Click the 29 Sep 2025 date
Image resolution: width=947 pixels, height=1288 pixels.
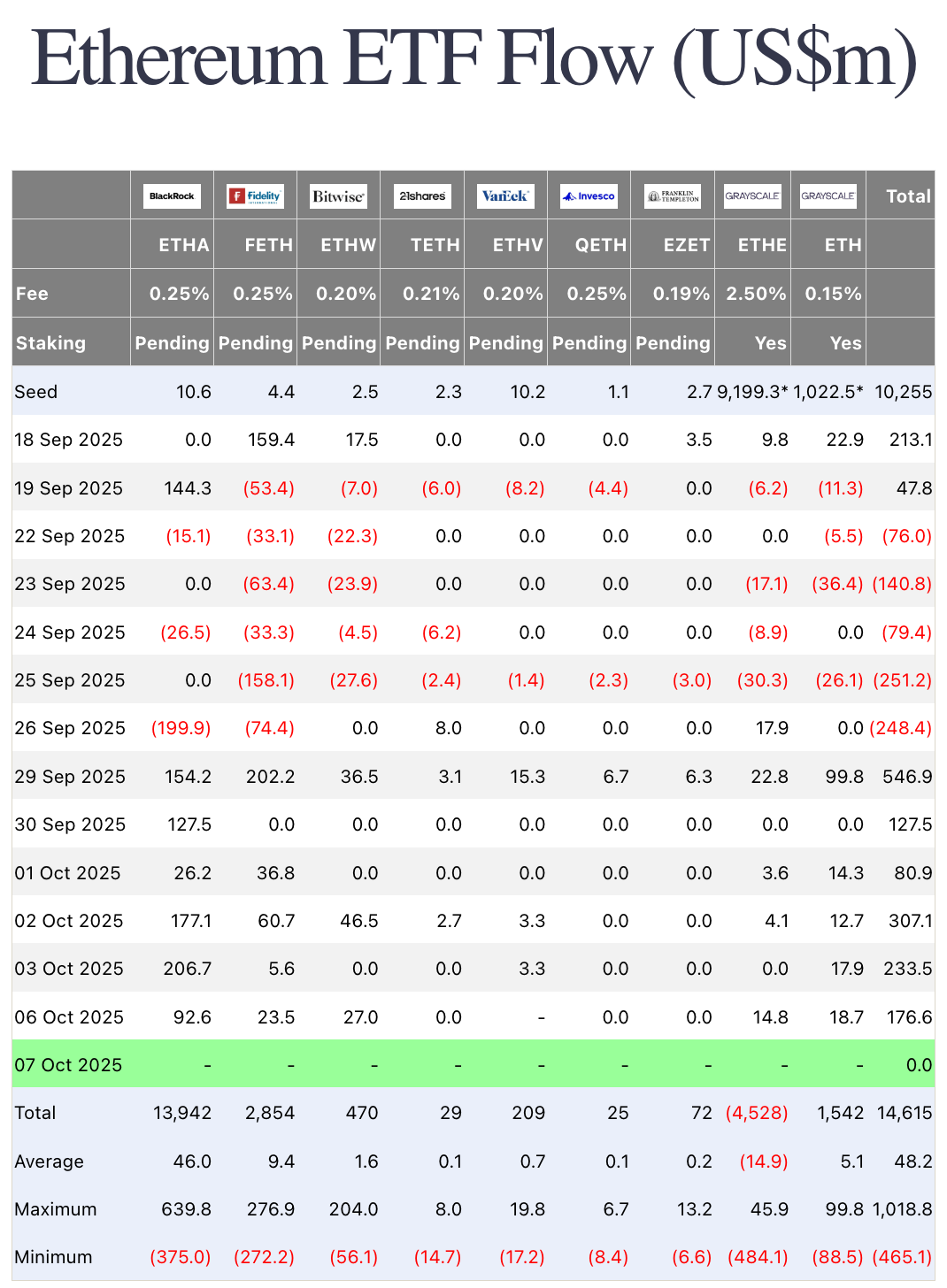point(70,777)
